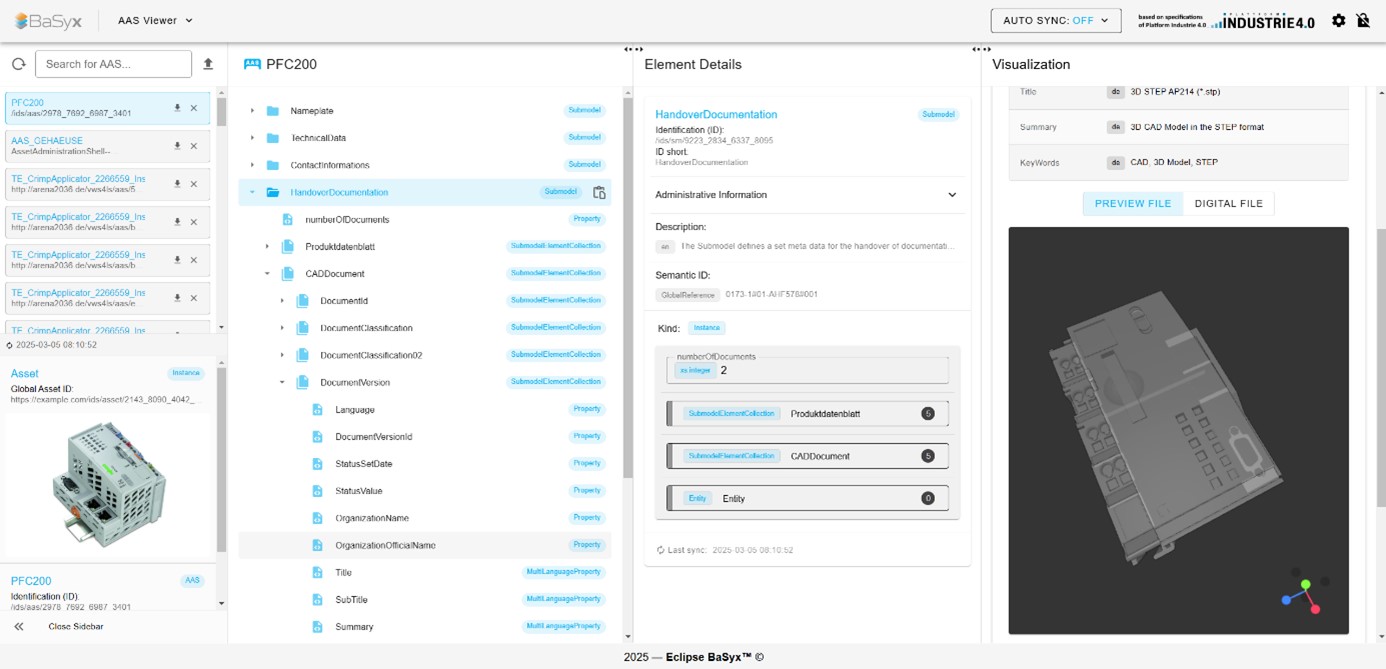The image size is (1386, 669).
Task: Open the settings gear icon
Action: click(1339, 20)
